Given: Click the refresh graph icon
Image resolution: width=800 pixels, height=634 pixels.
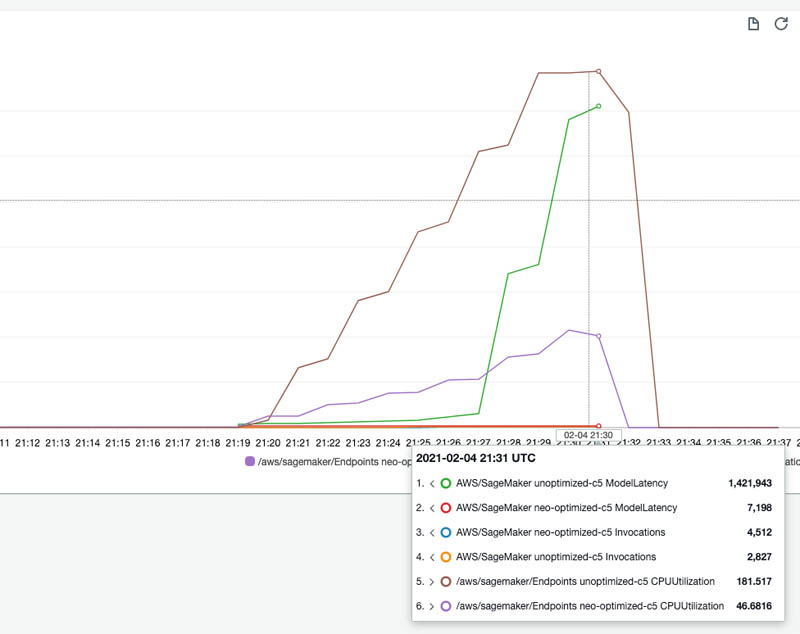Looking at the screenshot, I should tap(781, 24).
